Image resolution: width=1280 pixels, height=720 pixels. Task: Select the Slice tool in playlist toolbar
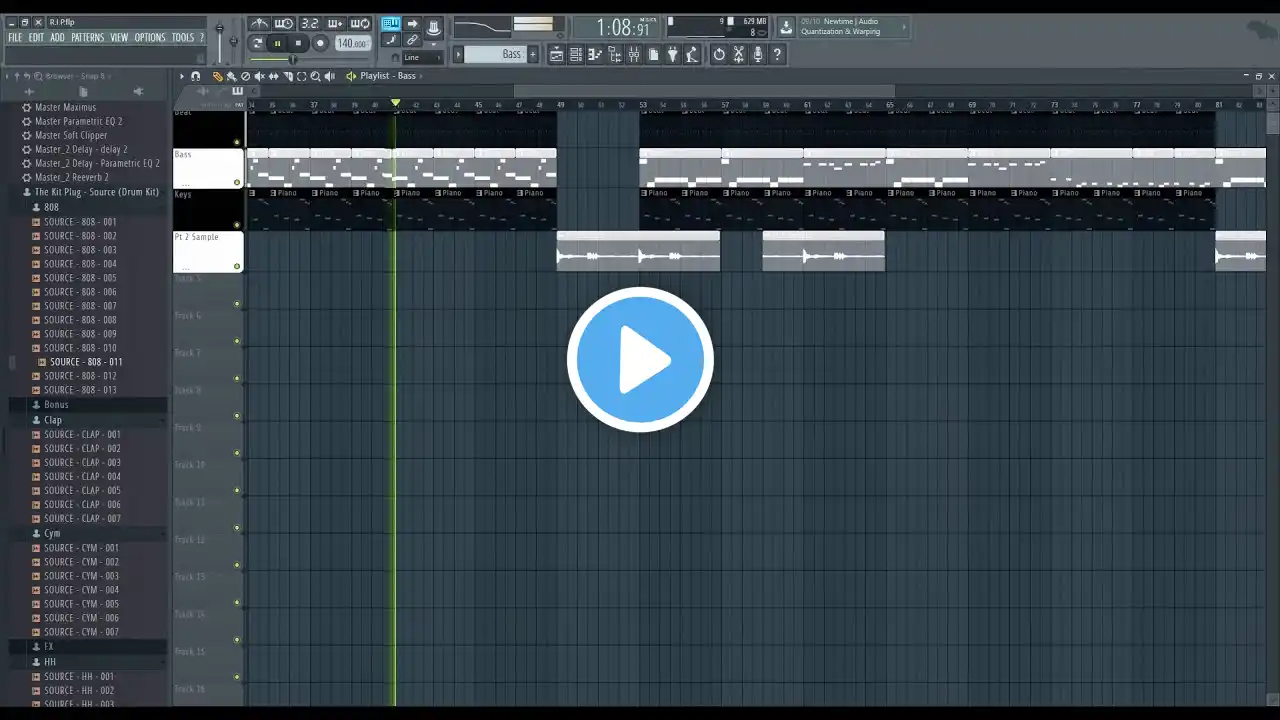[x=288, y=76]
